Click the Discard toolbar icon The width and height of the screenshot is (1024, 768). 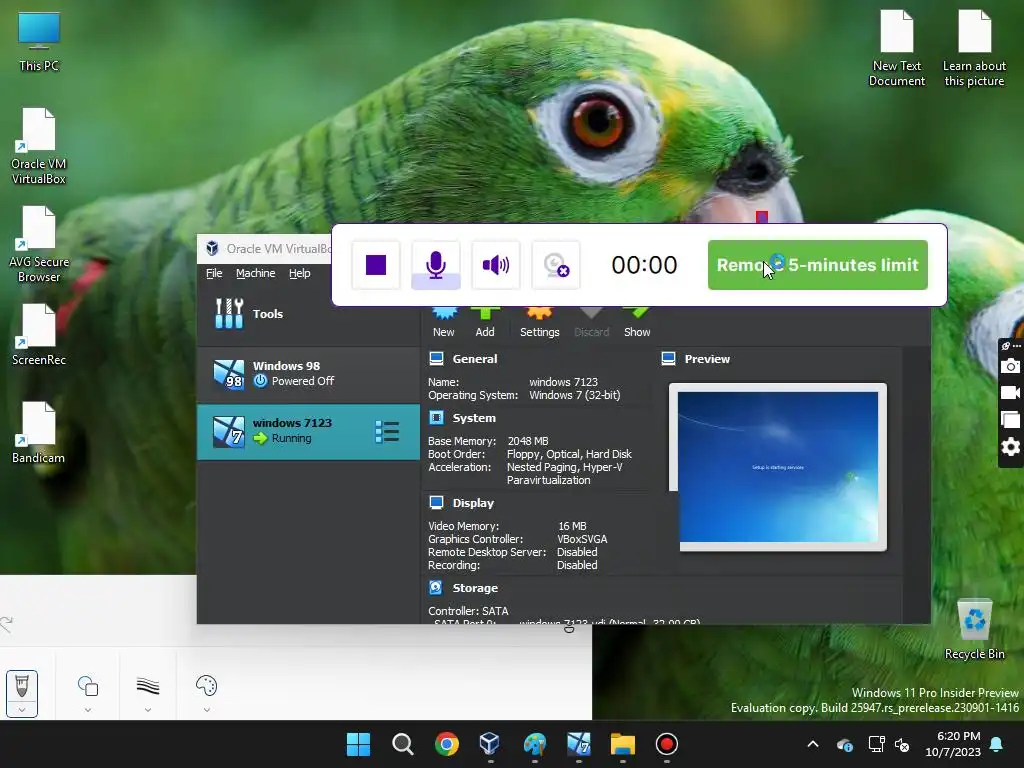pyautogui.click(x=592, y=322)
